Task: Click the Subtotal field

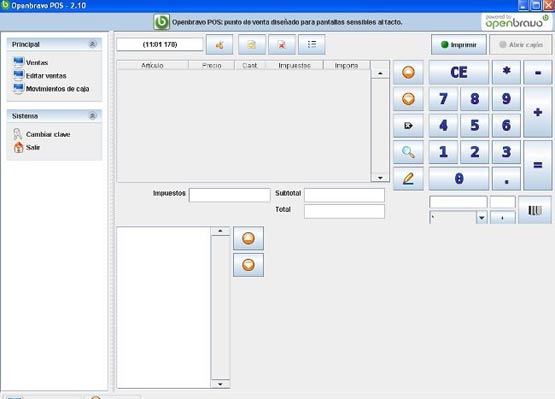Action: (x=344, y=195)
